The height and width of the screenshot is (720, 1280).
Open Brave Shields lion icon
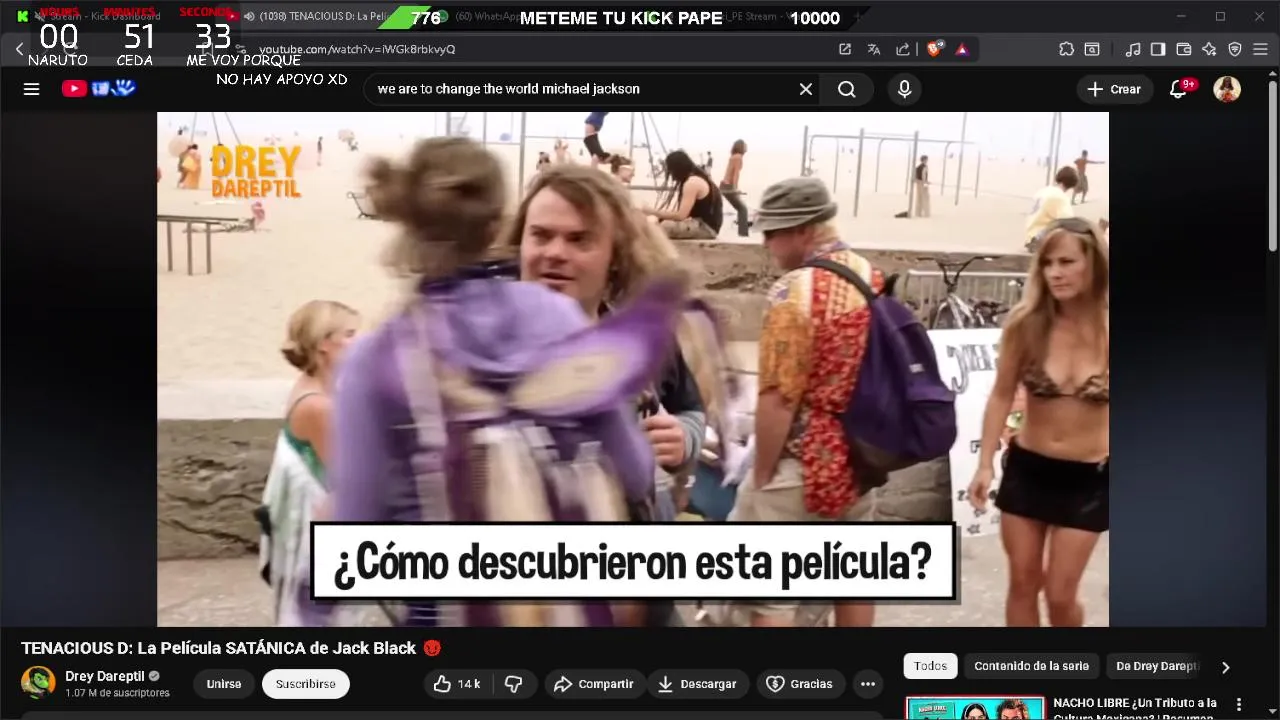pos(934,49)
